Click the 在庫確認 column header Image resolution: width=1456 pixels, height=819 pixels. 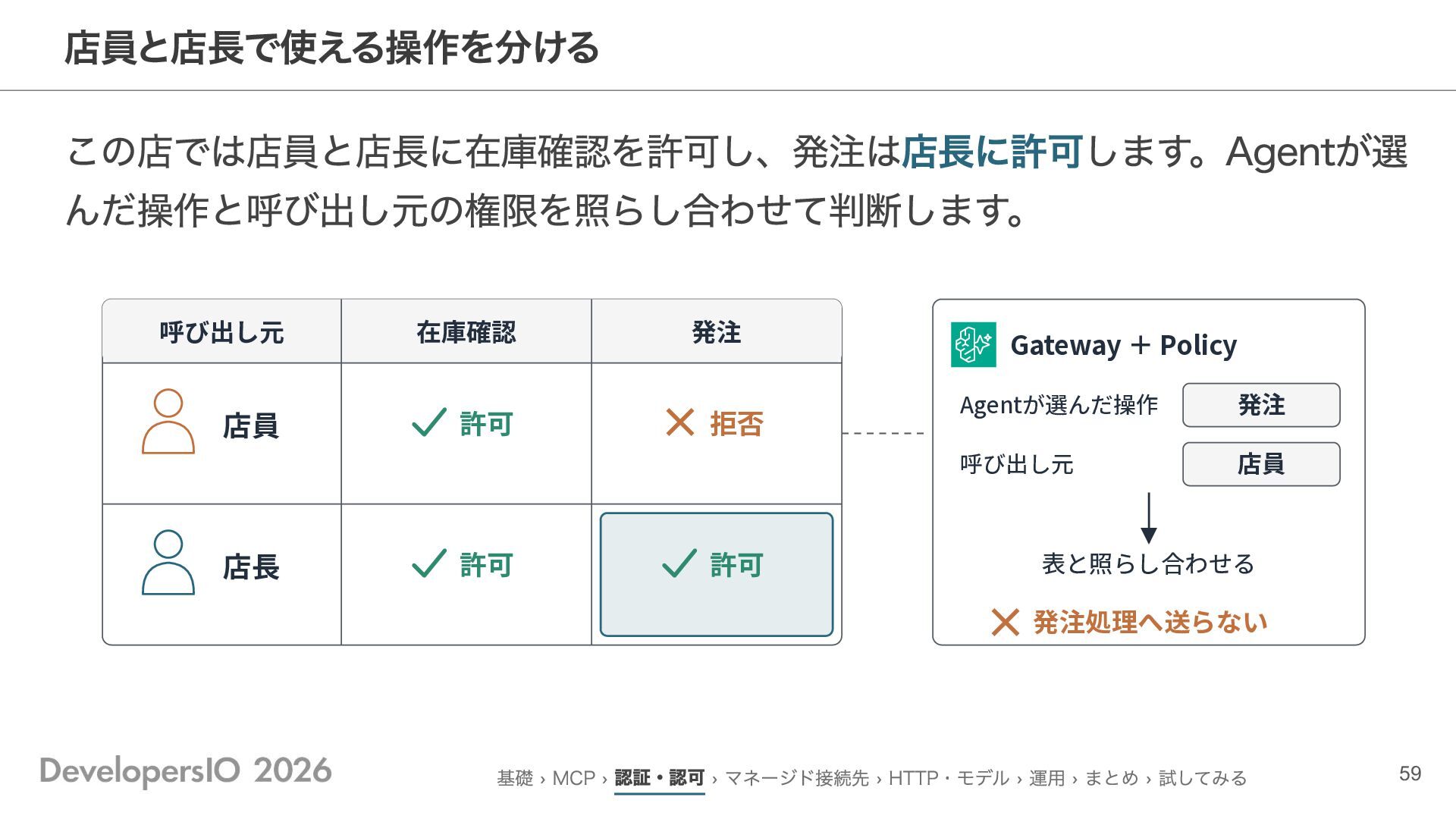[466, 332]
